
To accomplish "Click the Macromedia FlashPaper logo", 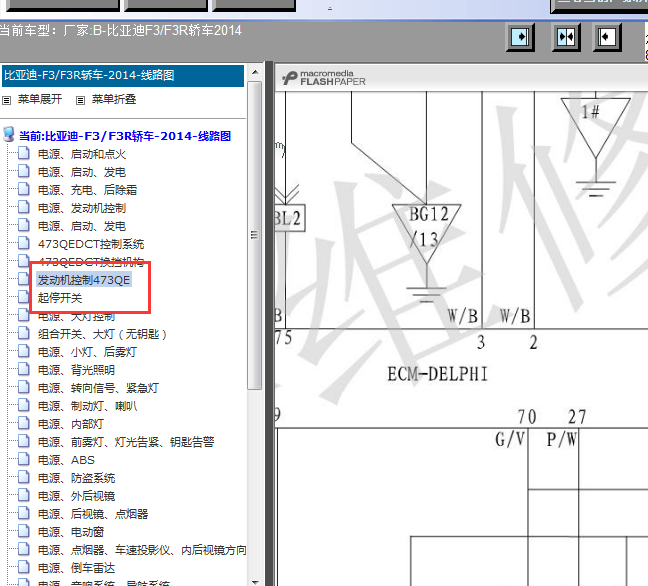I will pyautogui.click(x=324, y=78).
